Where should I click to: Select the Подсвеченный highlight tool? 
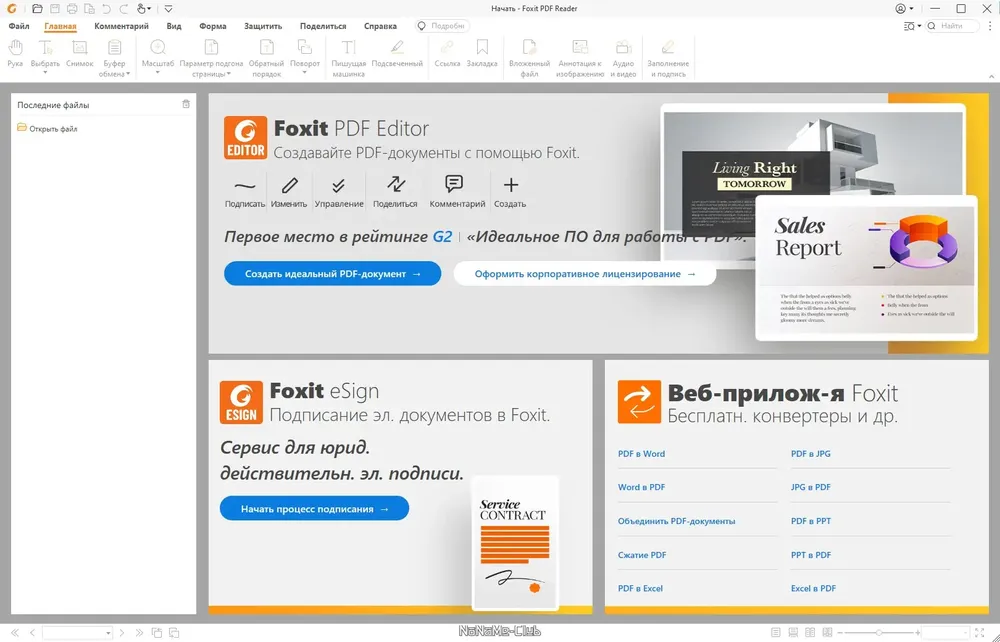point(397,54)
